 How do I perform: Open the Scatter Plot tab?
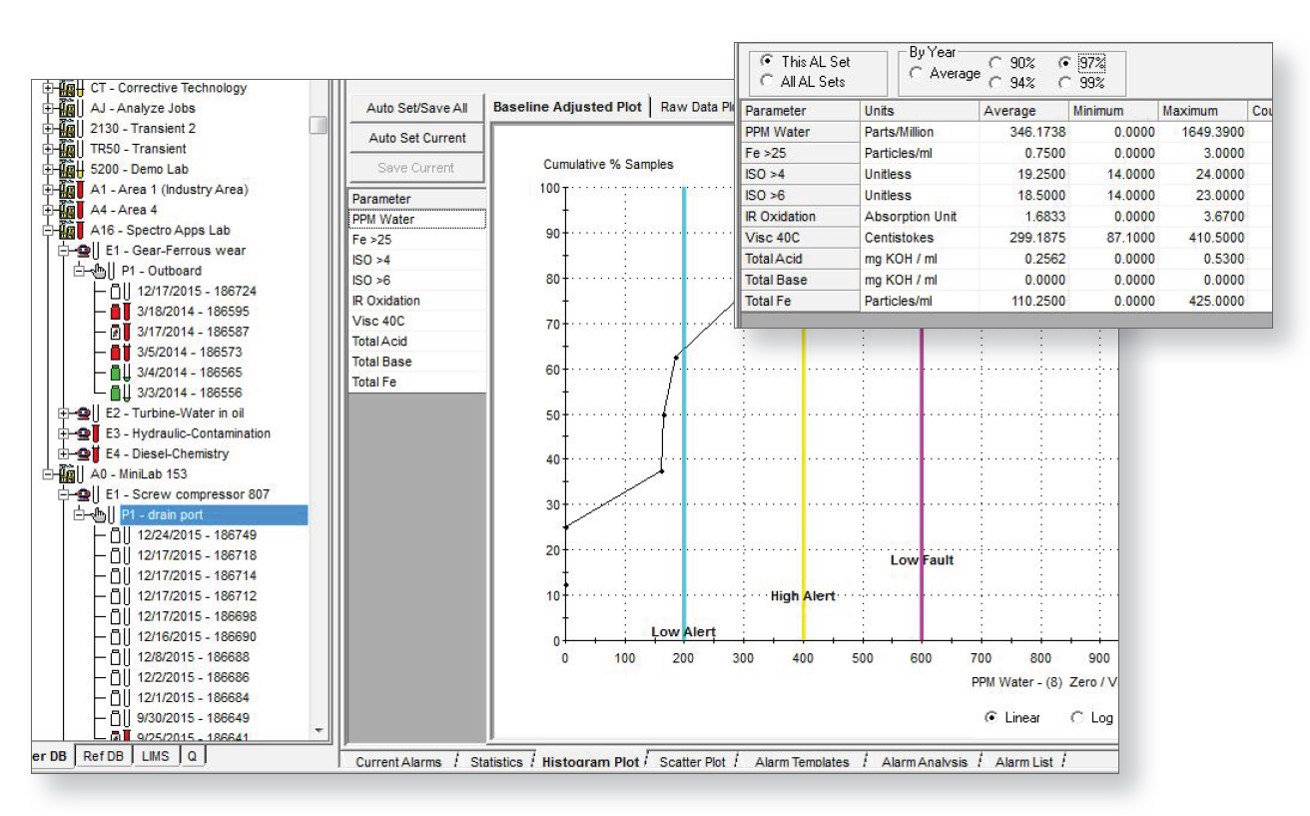(692, 762)
